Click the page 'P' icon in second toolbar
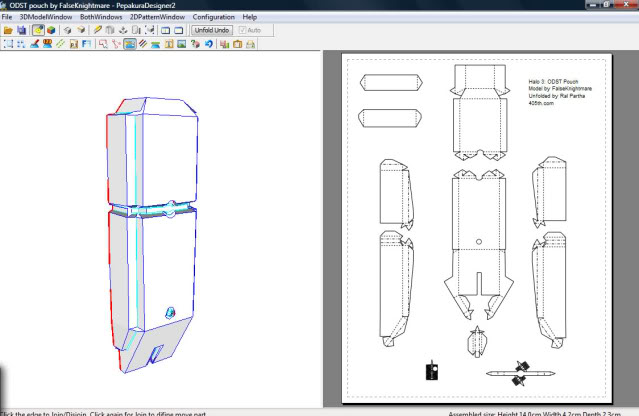639x416 pixels. coord(73,44)
